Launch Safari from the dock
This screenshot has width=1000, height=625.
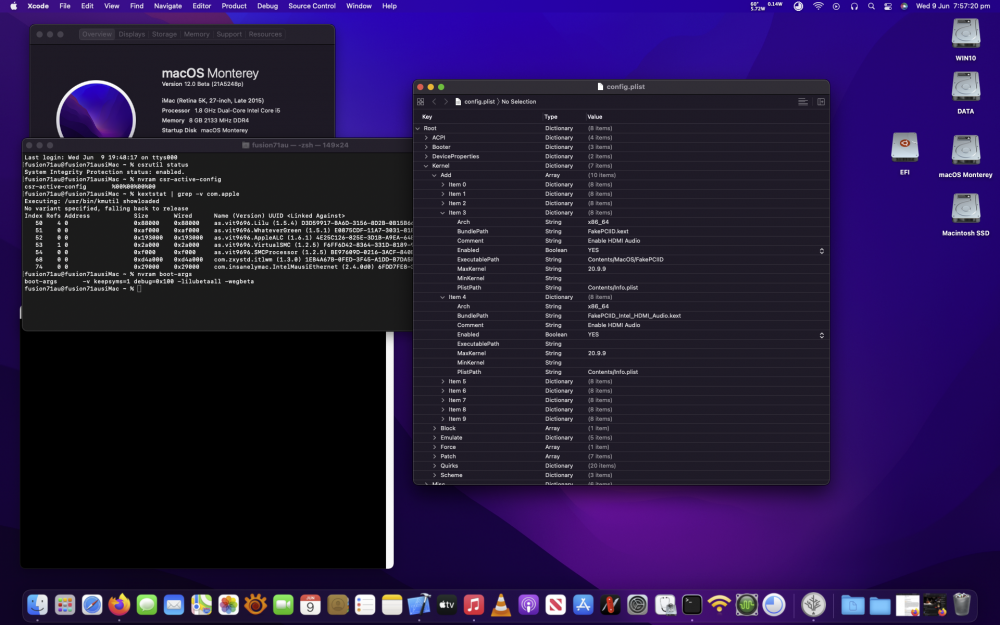(92, 605)
